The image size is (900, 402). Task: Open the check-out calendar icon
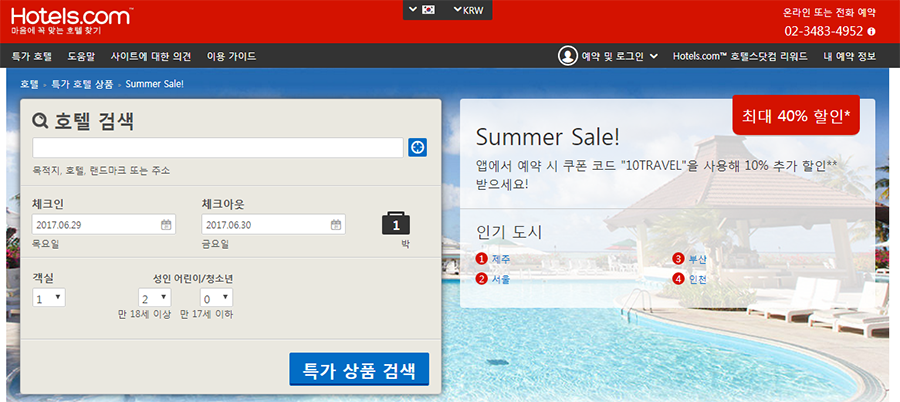tap(335, 225)
